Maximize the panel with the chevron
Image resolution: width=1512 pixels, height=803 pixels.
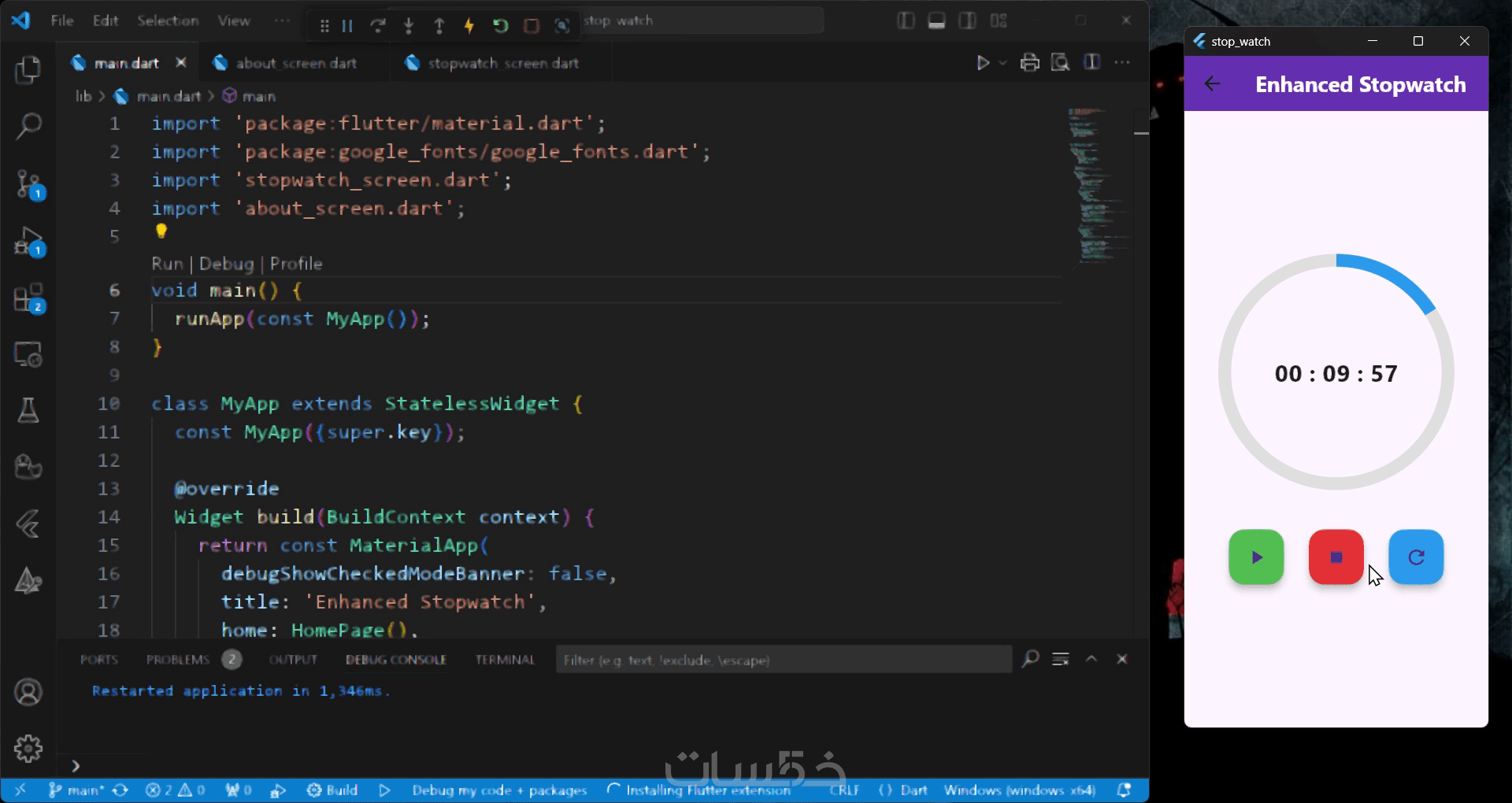click(1091, 659)
